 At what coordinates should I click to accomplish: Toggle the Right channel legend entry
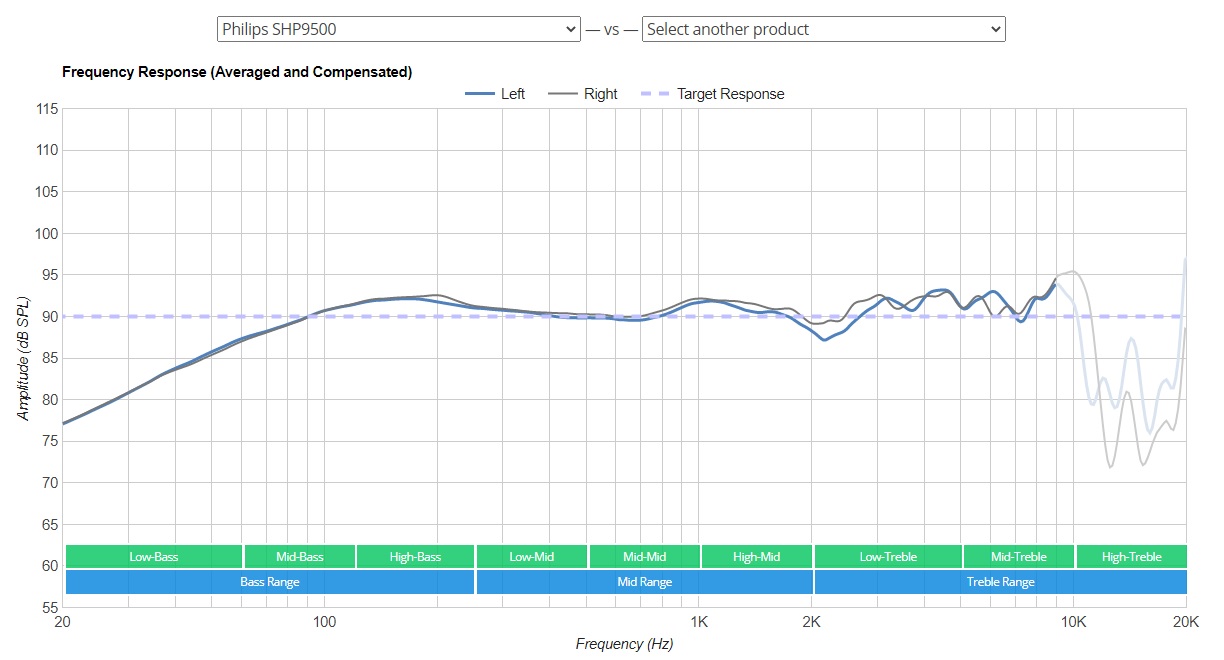pos(584,94)
